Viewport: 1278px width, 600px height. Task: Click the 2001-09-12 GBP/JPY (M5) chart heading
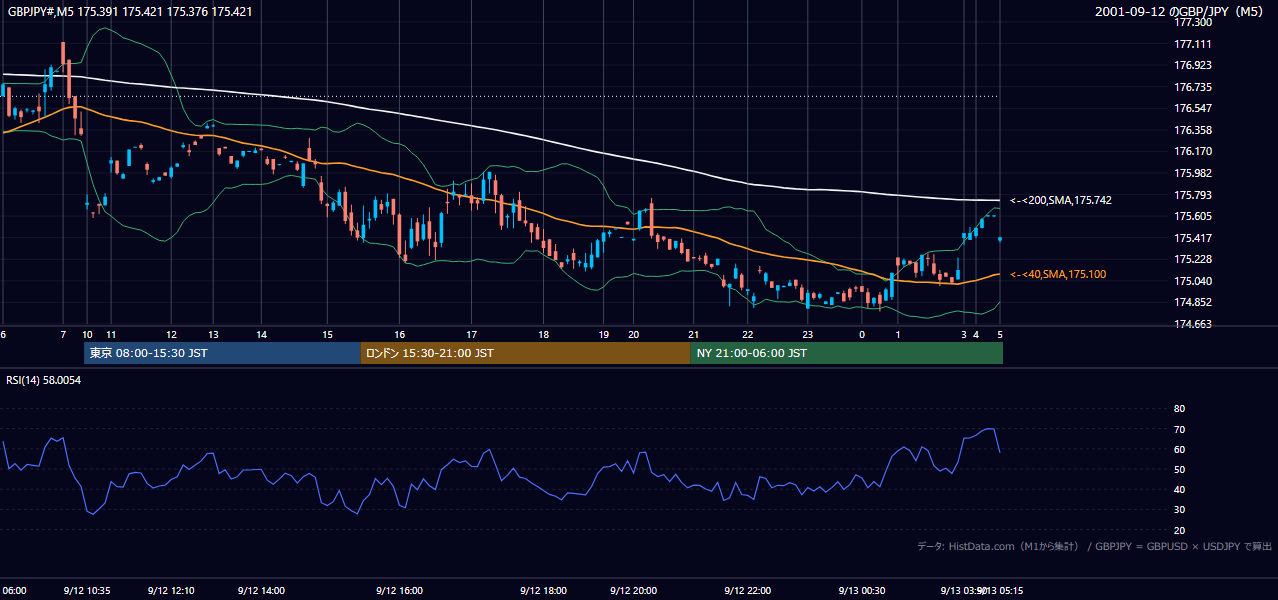(1180, 12)
